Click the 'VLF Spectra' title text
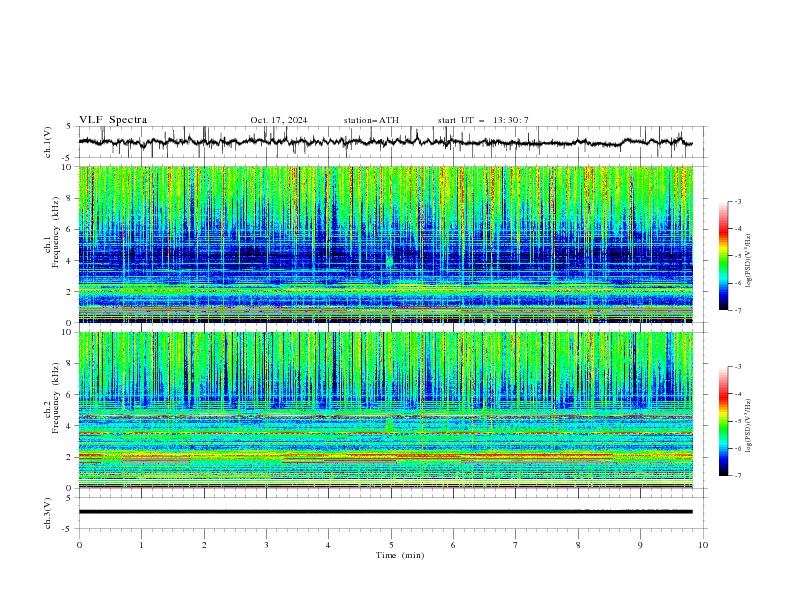 [113, 120]
